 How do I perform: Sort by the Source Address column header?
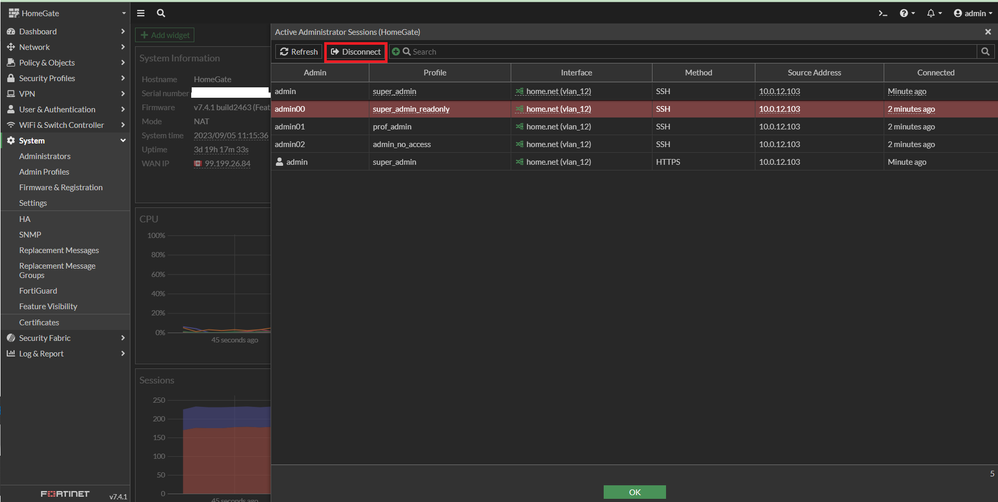point(819,73)
